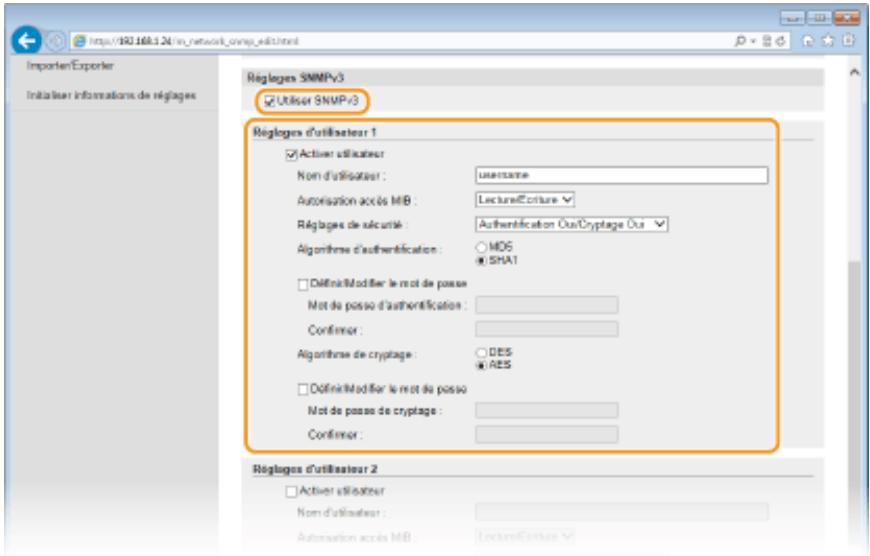The image size is (870, 556).
Task: Open the Réglages de sécurité dropdown
Action: 571,224
